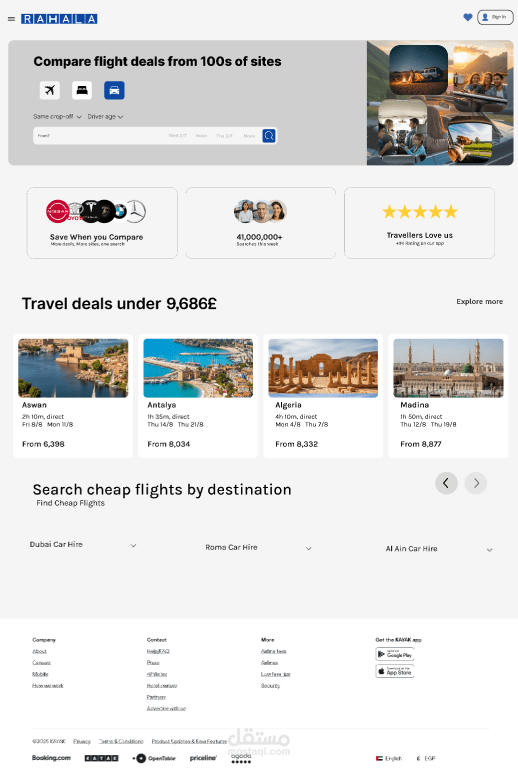Select the hotels bed icon

point(82,90)
